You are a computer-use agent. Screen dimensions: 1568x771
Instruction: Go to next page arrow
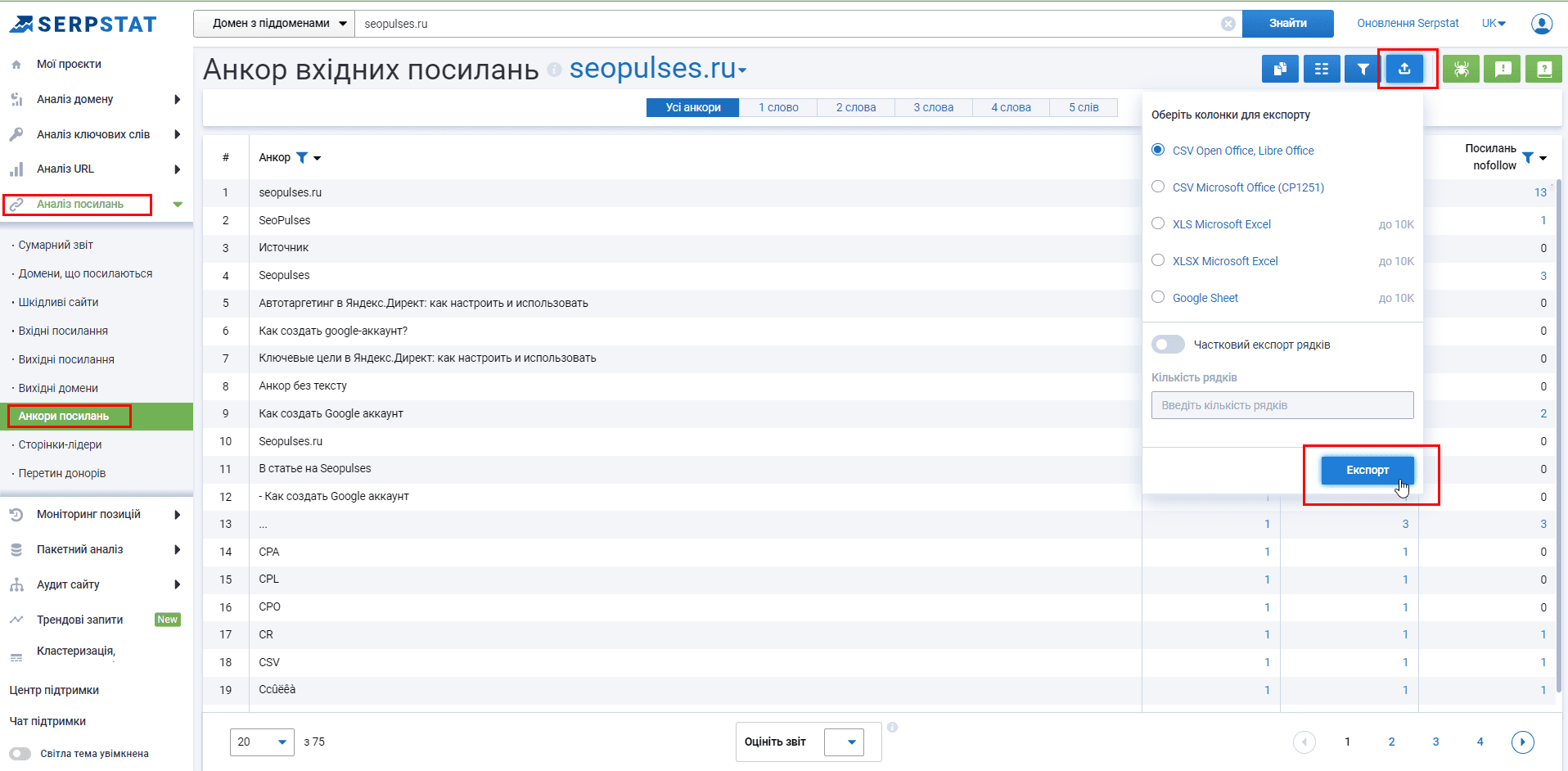(1522, 742)
